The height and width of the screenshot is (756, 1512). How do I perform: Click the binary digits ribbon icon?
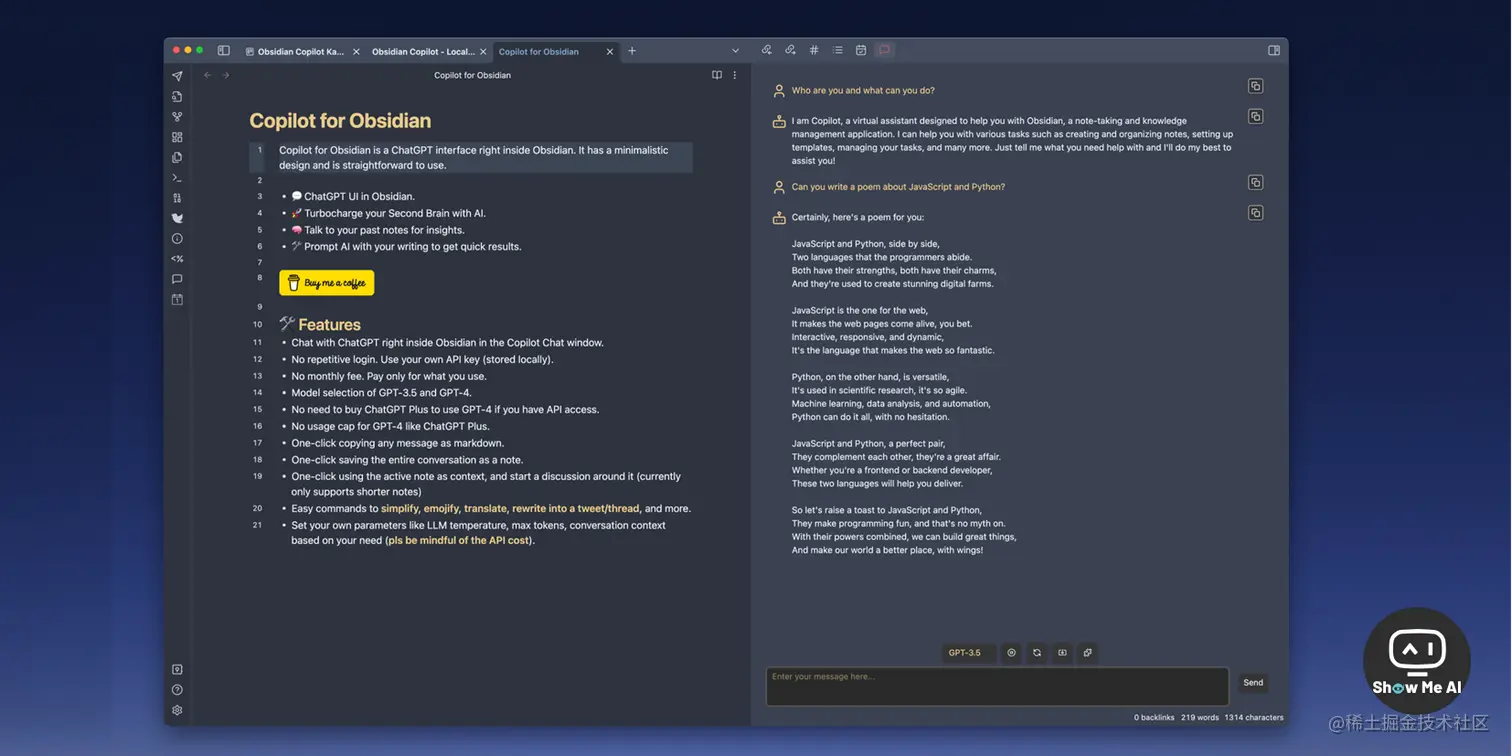point(177,198)
